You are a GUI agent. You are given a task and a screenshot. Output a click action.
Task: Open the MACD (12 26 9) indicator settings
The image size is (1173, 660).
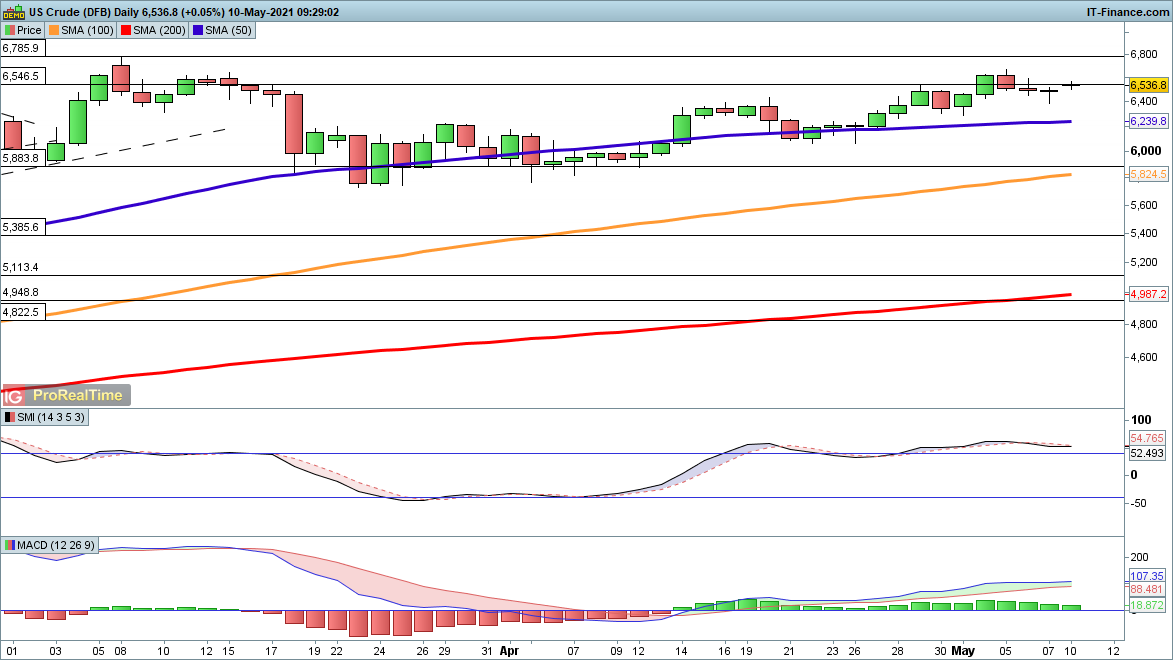(x=57, y=545)
